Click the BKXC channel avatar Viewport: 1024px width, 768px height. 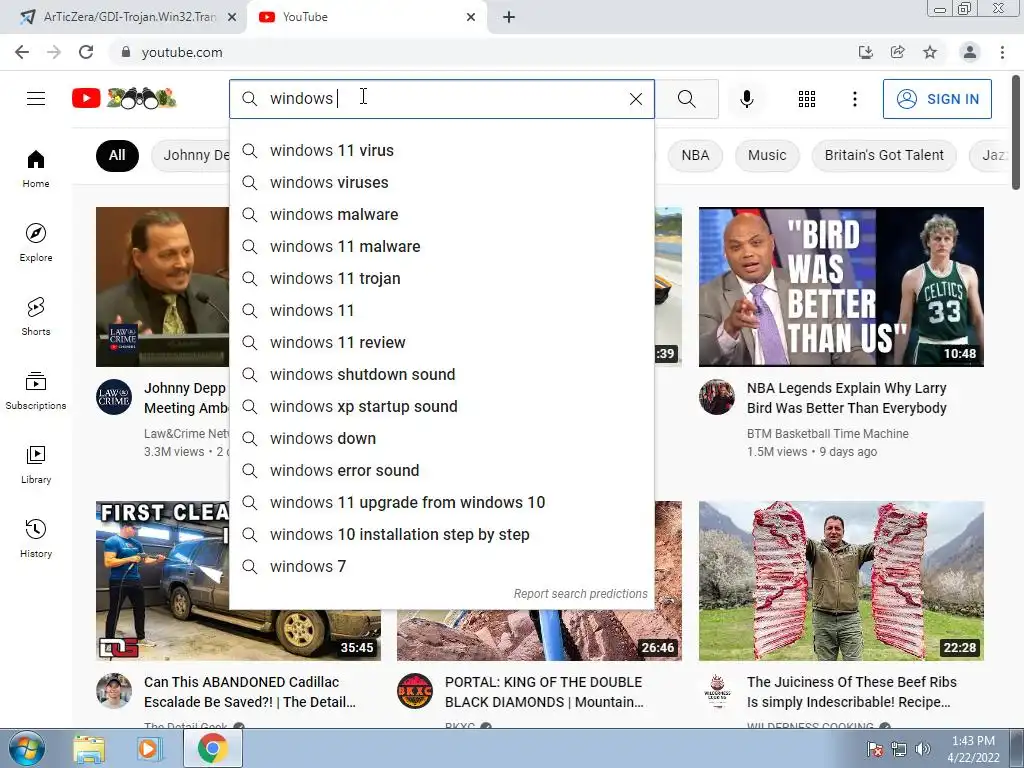point(415,691)
